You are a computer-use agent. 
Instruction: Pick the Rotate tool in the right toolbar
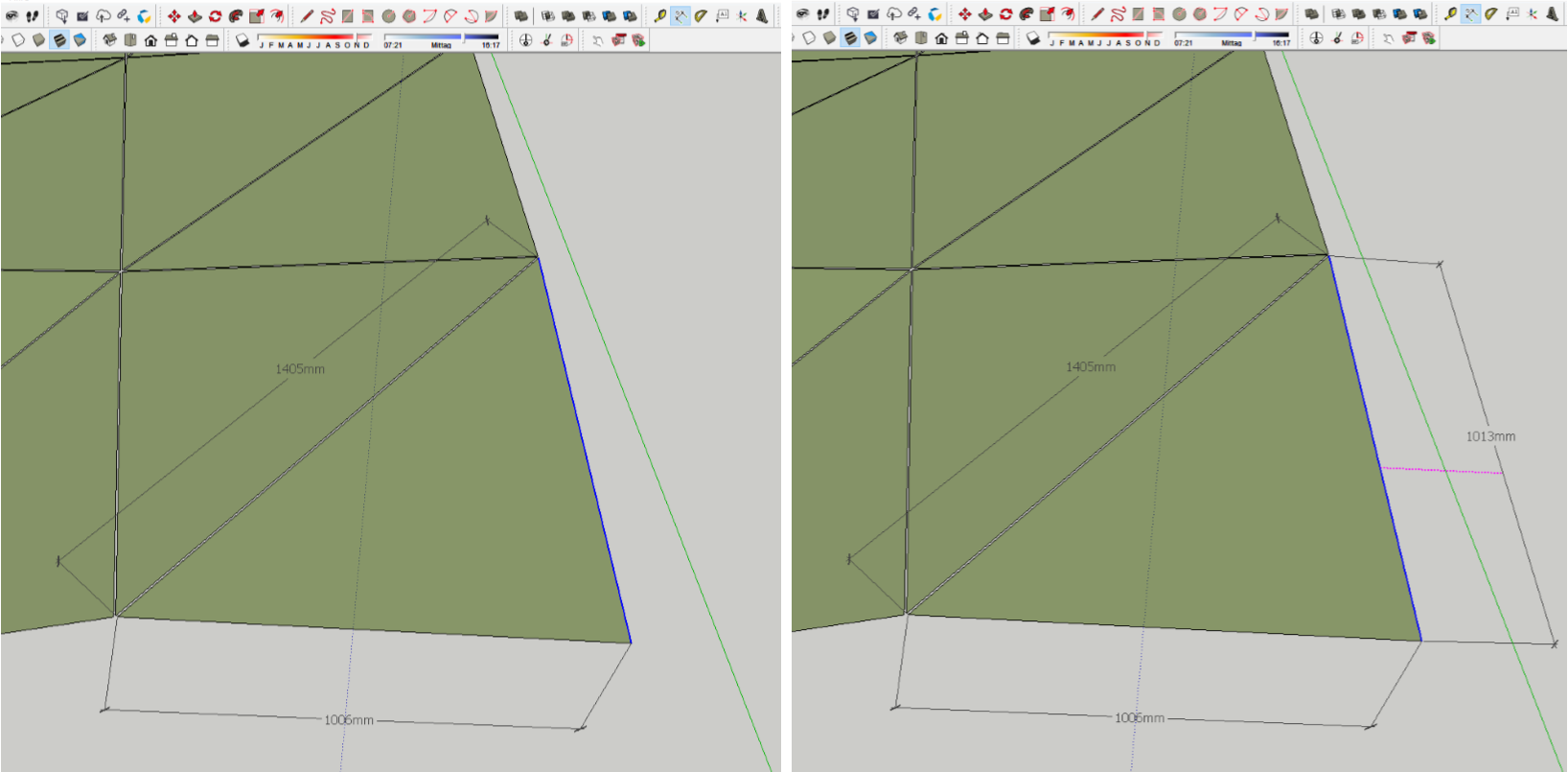pos(1005,14)
